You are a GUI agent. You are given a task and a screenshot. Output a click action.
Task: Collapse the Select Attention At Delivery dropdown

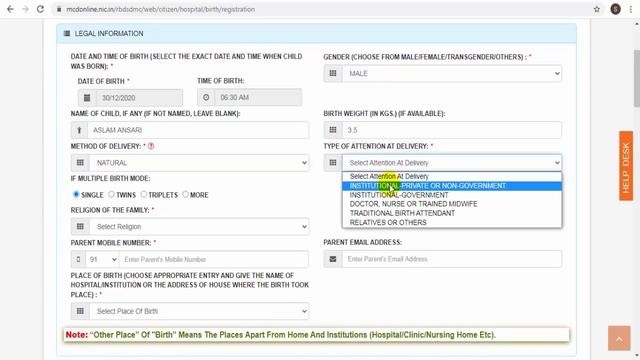click(x=452, y=162)
